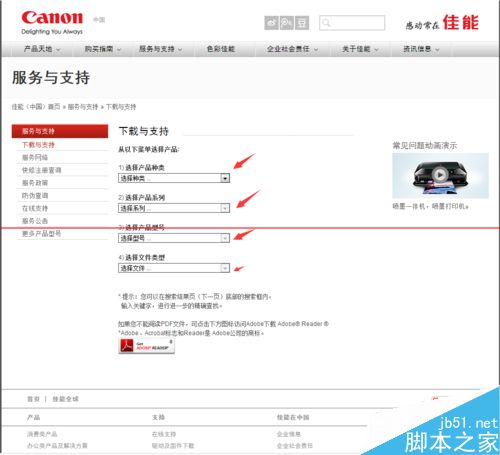Open the 选择种类 product category dropdown
The height and width of the screenshot is (455, 500).
(x=174, y=178)
